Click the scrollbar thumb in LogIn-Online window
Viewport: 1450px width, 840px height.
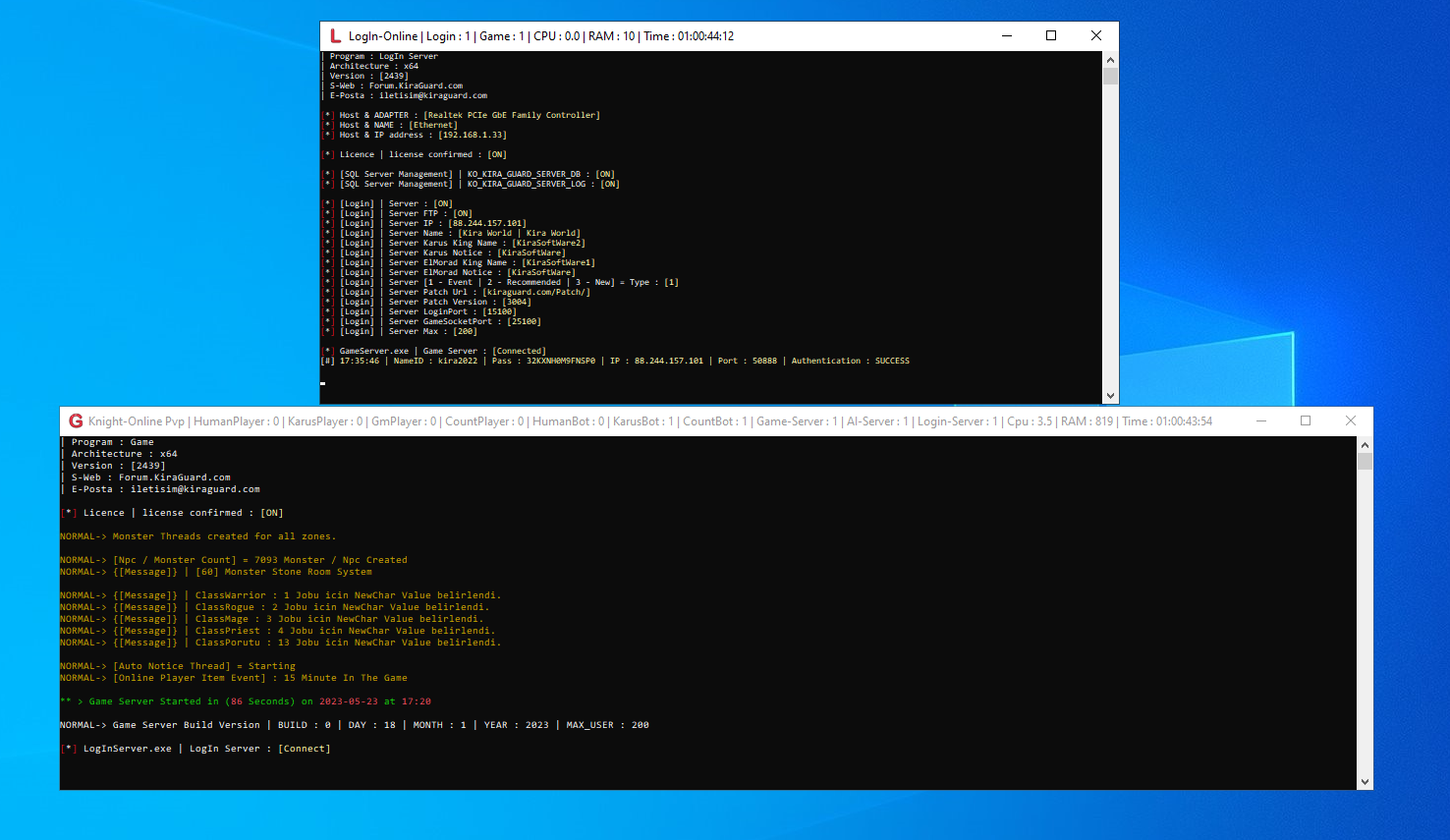[1110, 76]
